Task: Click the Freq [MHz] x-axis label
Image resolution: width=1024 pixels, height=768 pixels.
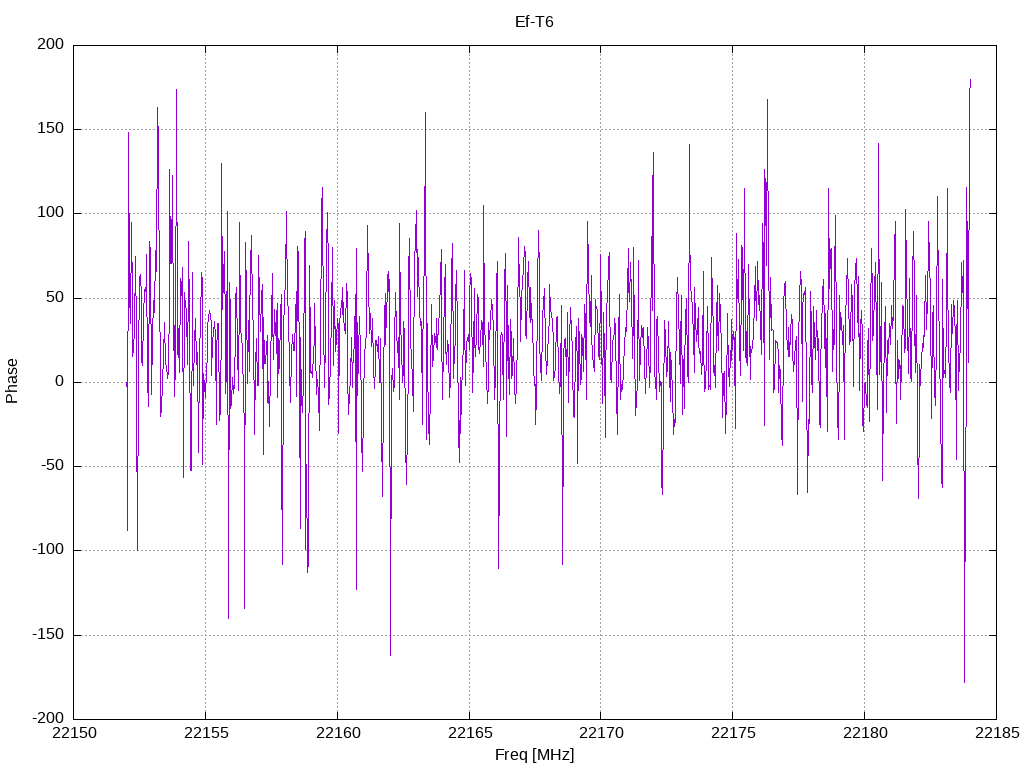Action: 534,755
